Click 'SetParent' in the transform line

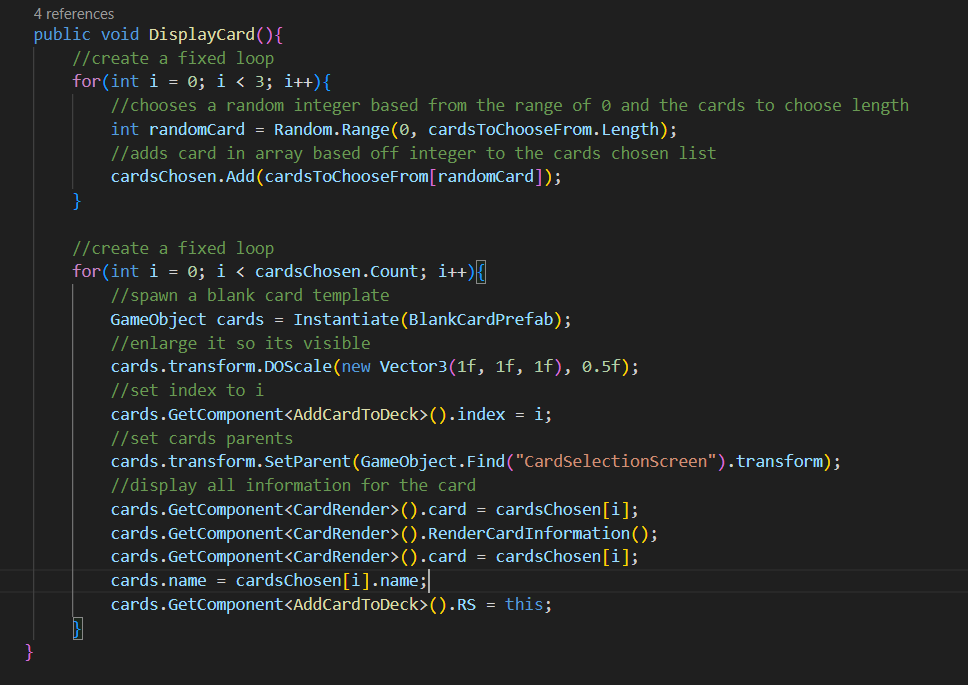pyautogui.click(x=307, y=462)
